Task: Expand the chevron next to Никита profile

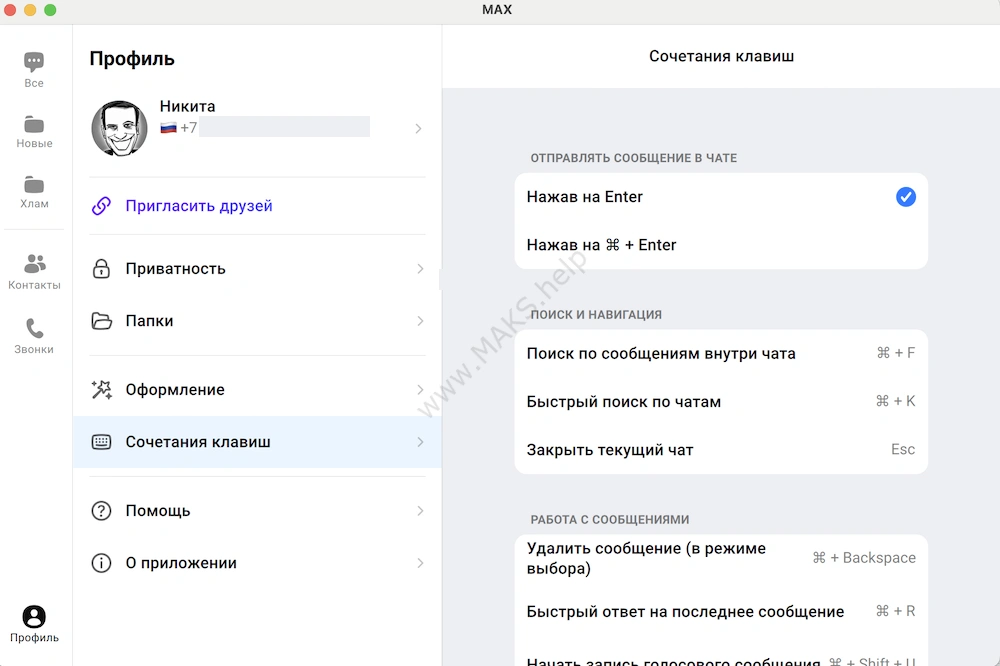Action: click(419, 128)
